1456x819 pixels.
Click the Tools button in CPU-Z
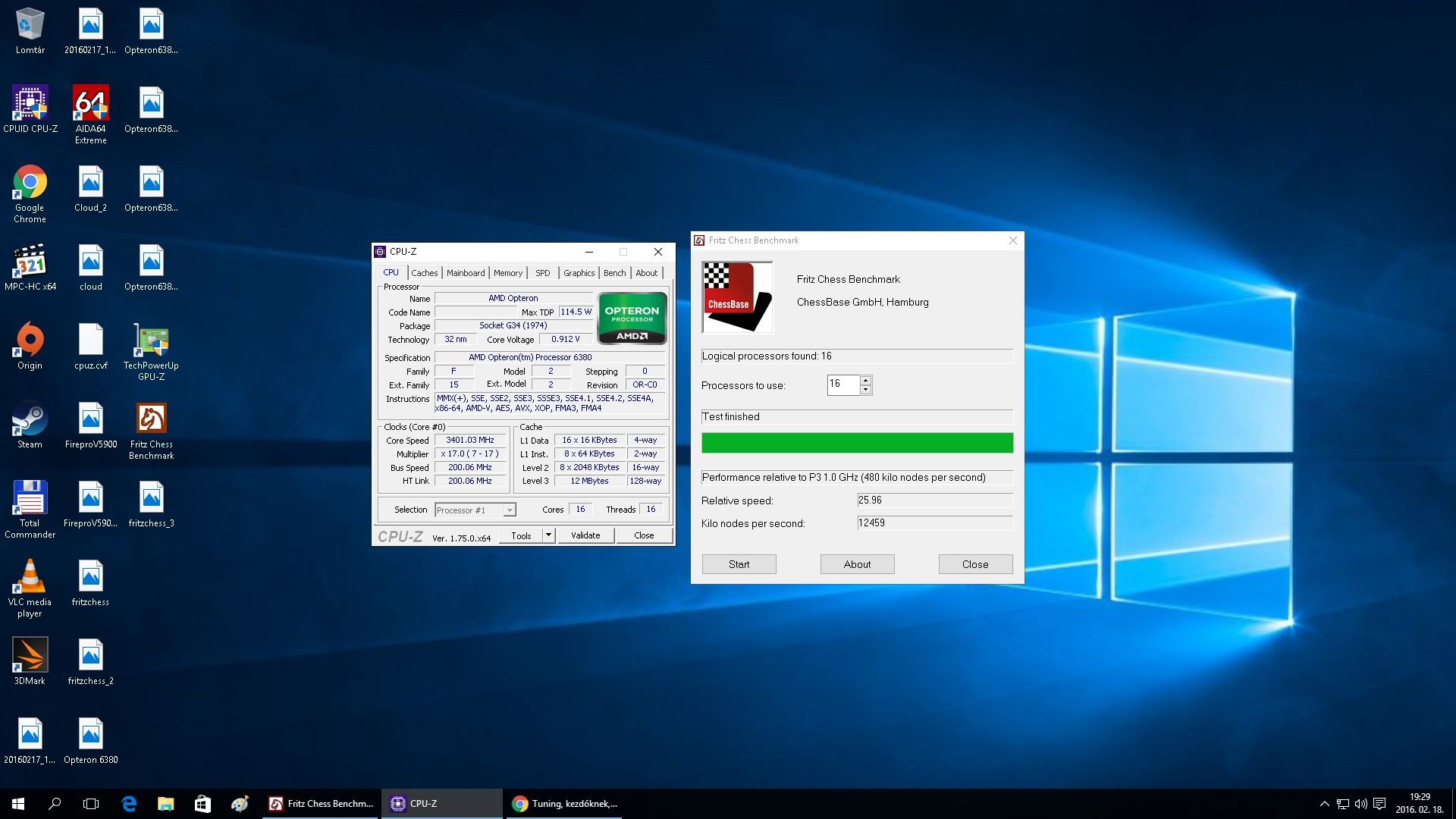(521, 535)
